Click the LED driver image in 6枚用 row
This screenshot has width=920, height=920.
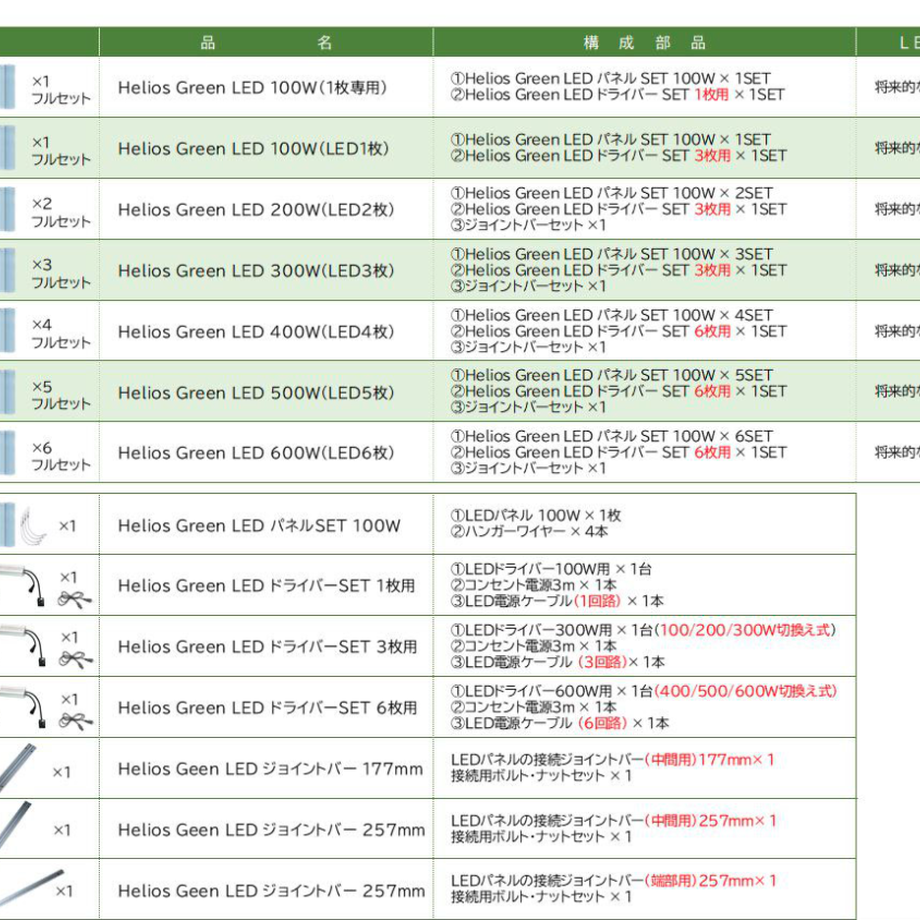[x=22, y=706]
